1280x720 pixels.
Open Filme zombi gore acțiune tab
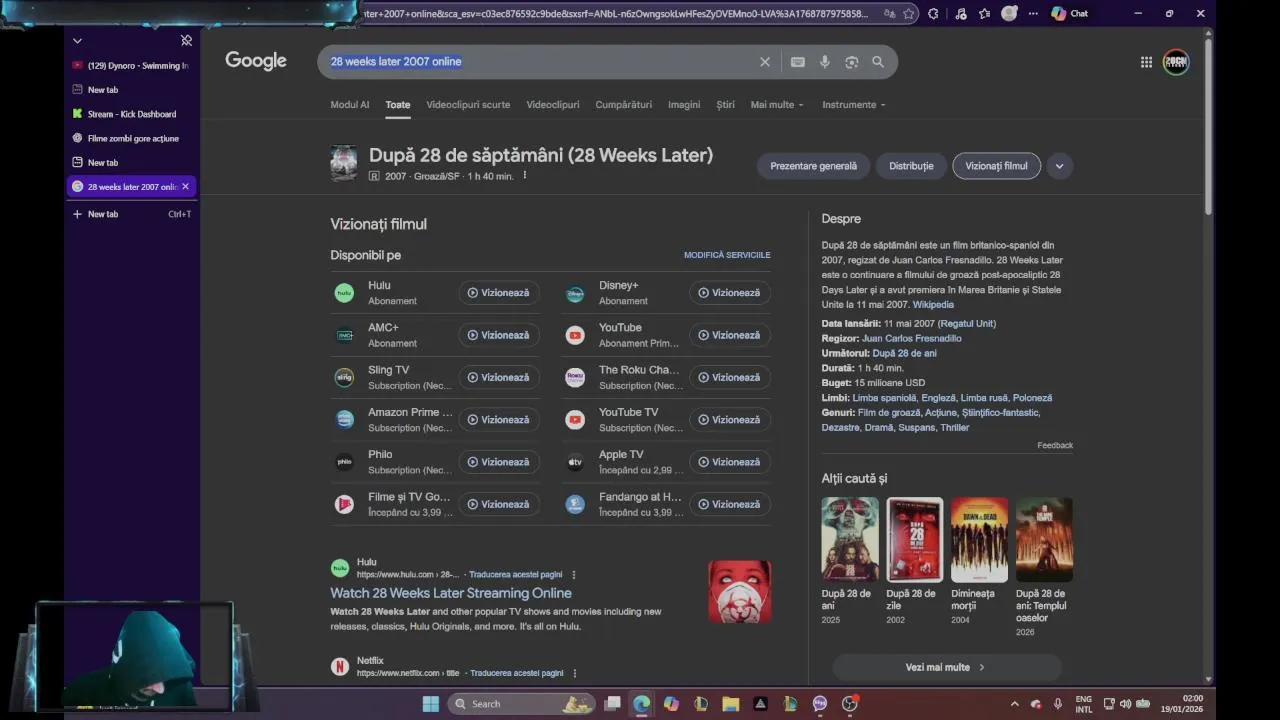(x=131, y=138)
